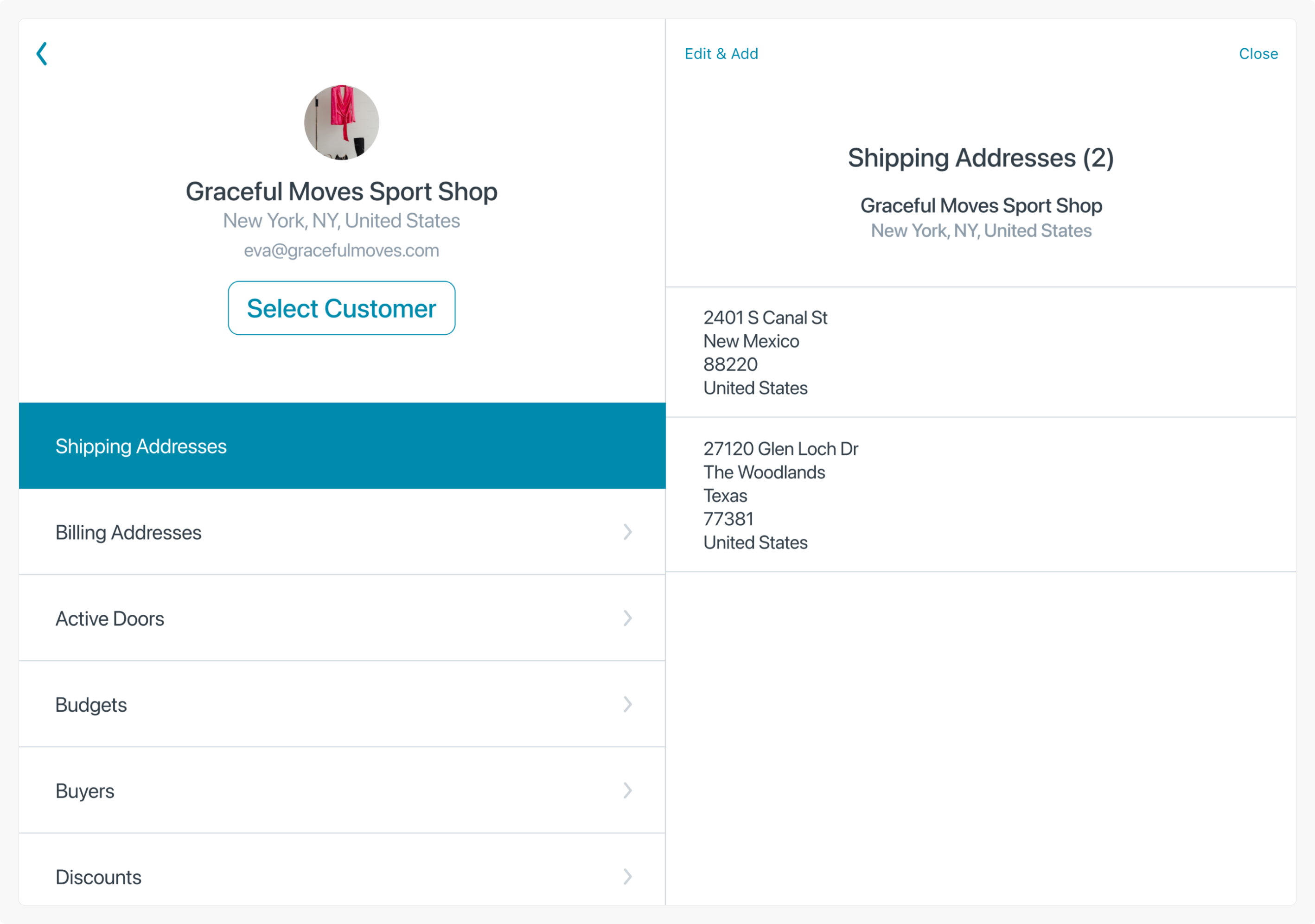Close the shipping addresses panel
Image resolution: width=1315 pixels, height=924 pixels.
click(x=1258, y=54)
